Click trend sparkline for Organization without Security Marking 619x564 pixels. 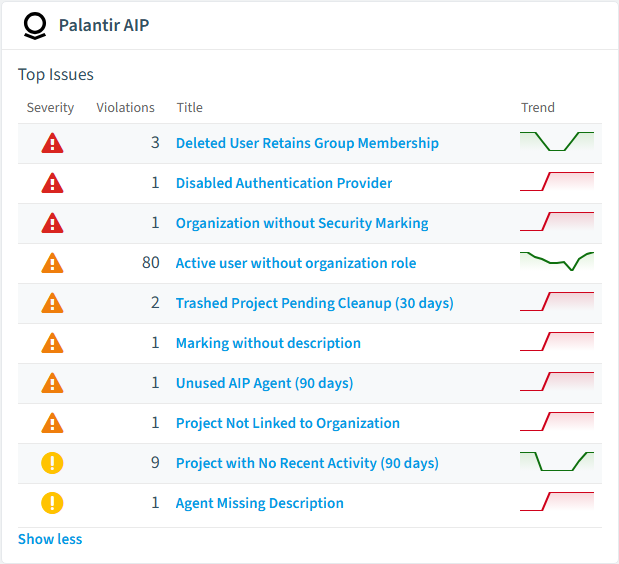pyautogui.click(x=557, y=222)
